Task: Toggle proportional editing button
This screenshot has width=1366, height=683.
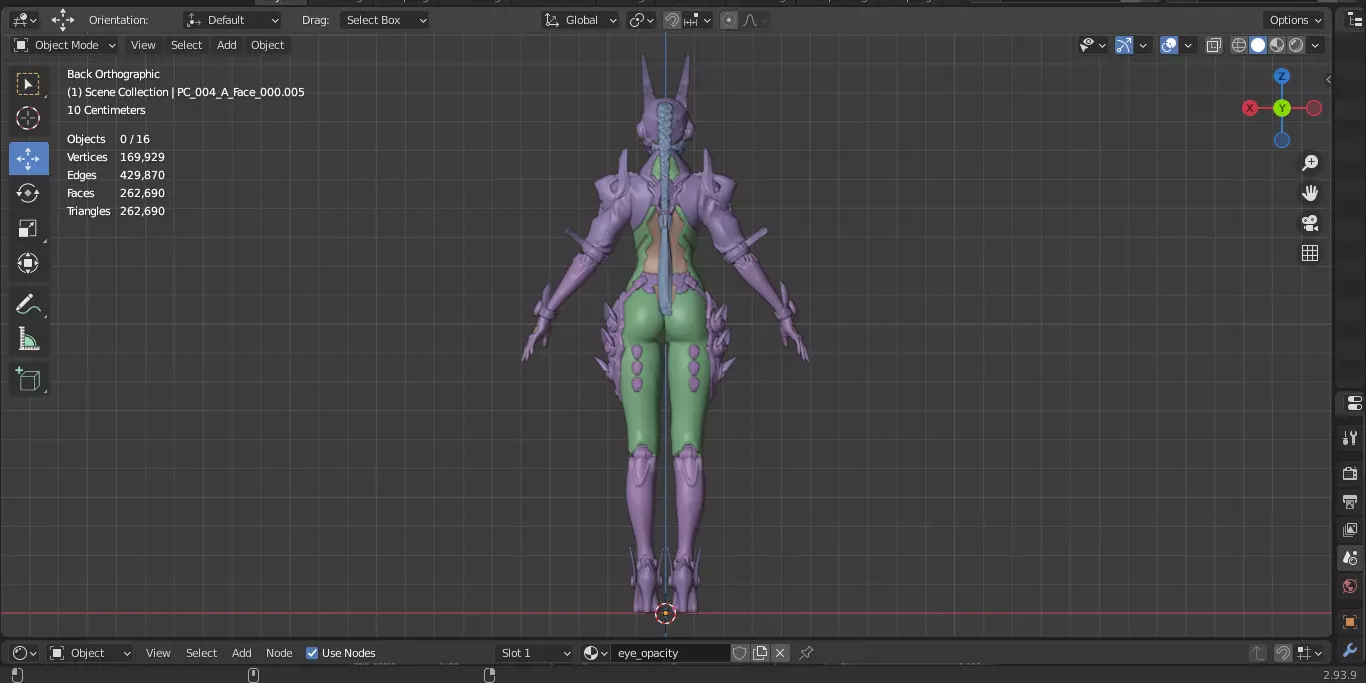Action: 728,20
